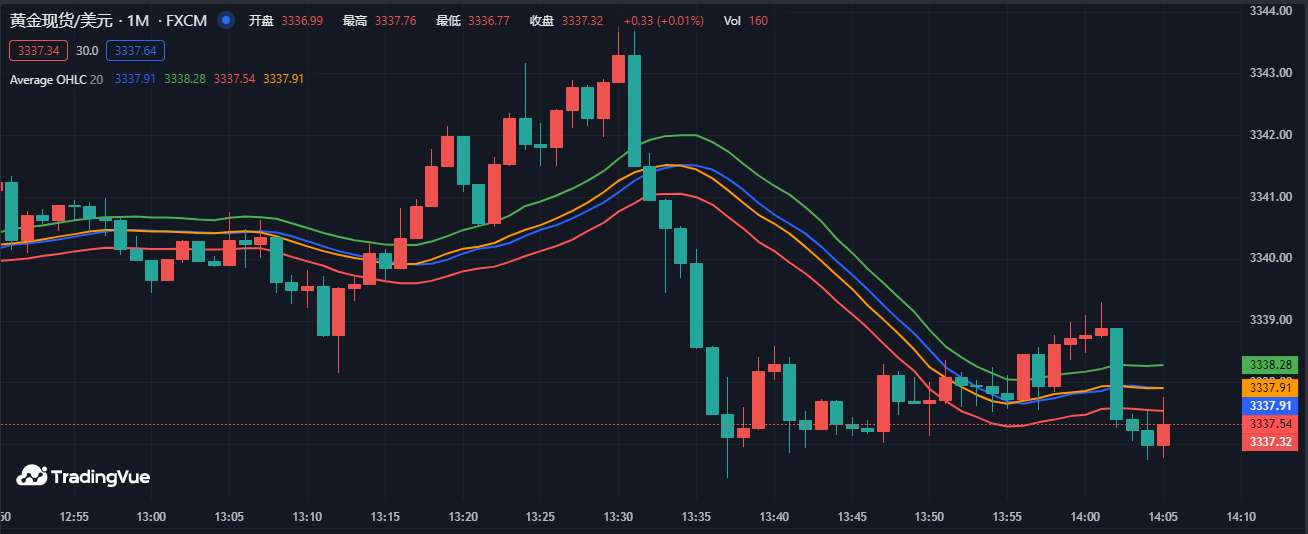The width and height of the screenshot is (1308, 534).
Task: Select the Average OHLC indicator label
Action: pos(48,79)
